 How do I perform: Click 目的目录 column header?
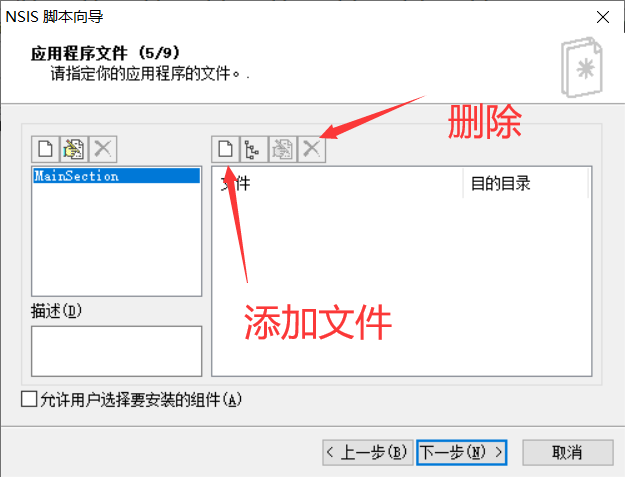pyautogui.click(x=525, y=183)
